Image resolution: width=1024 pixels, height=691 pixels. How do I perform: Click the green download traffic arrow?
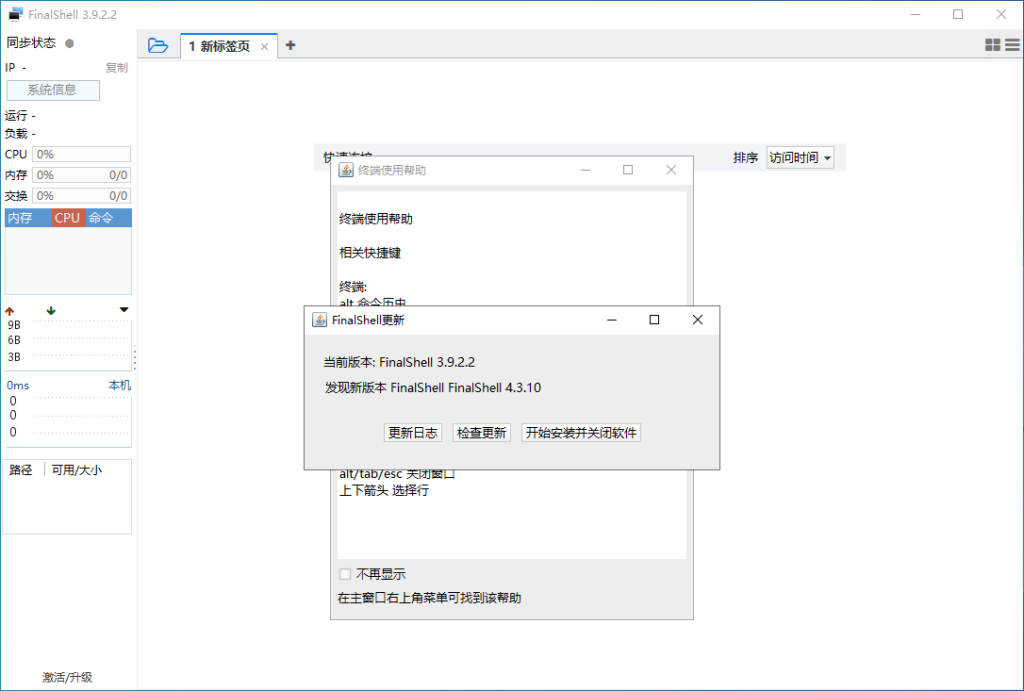(50, 310)
